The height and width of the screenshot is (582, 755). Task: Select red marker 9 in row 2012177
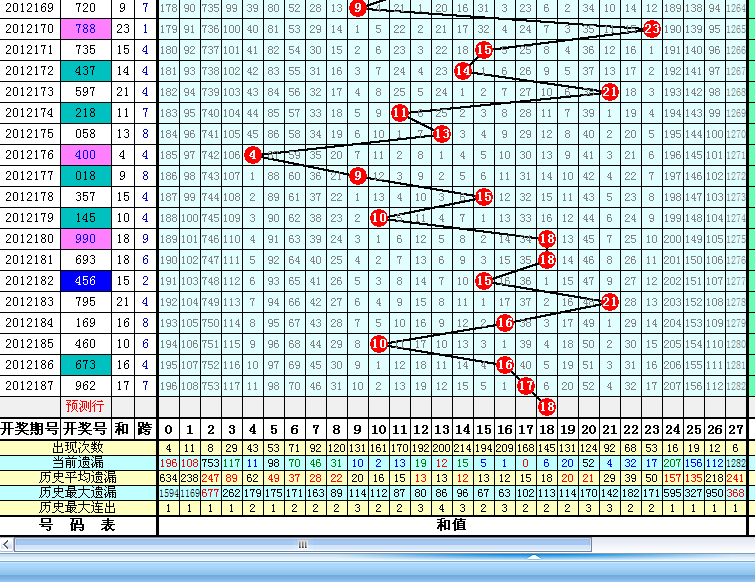(x=358, y=176)
